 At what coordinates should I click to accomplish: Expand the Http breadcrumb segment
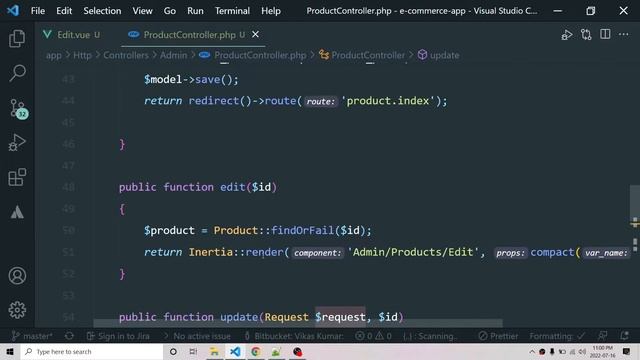point(82,55)
